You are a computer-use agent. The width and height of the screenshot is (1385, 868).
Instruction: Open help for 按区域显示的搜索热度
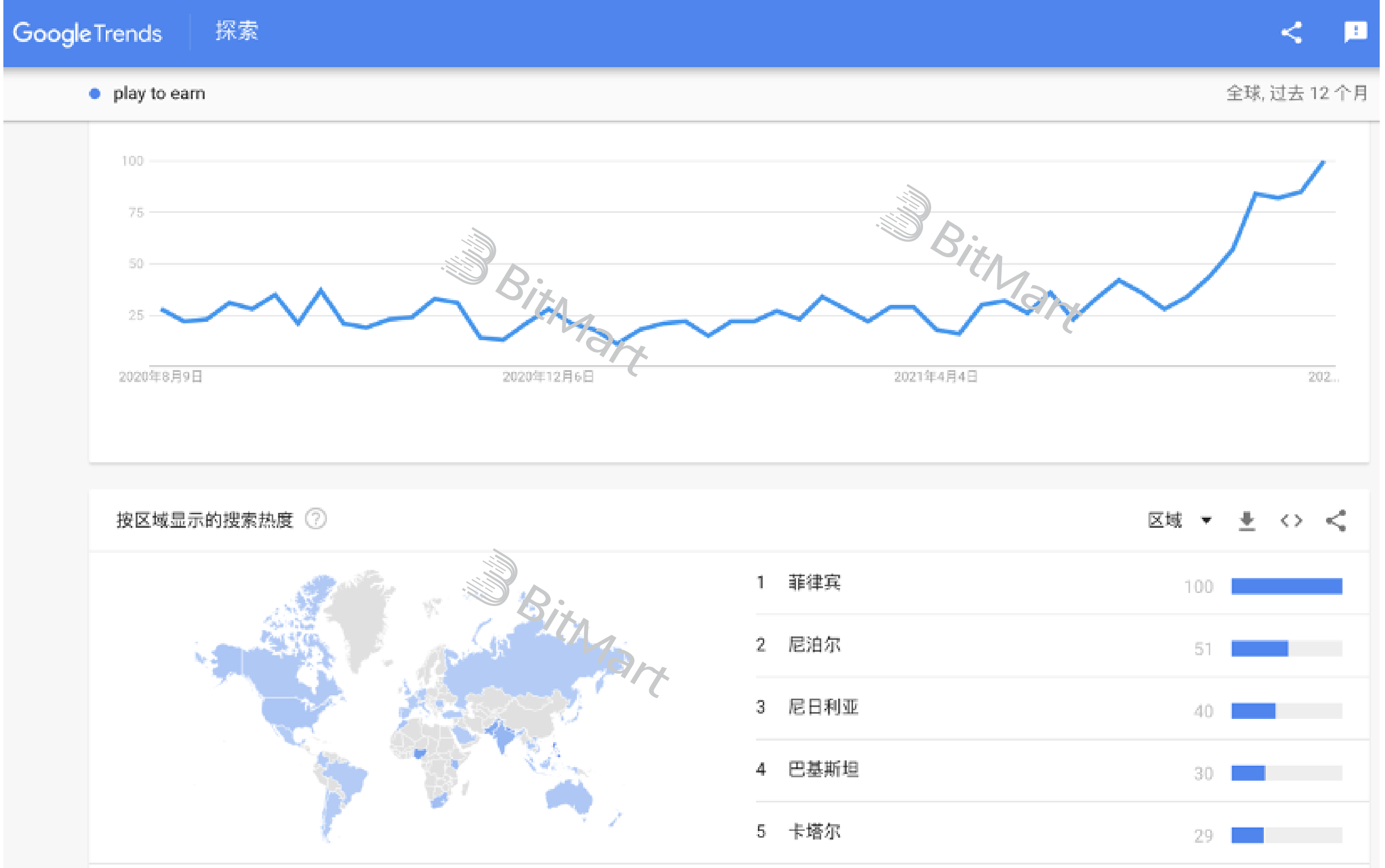[316, 520]
